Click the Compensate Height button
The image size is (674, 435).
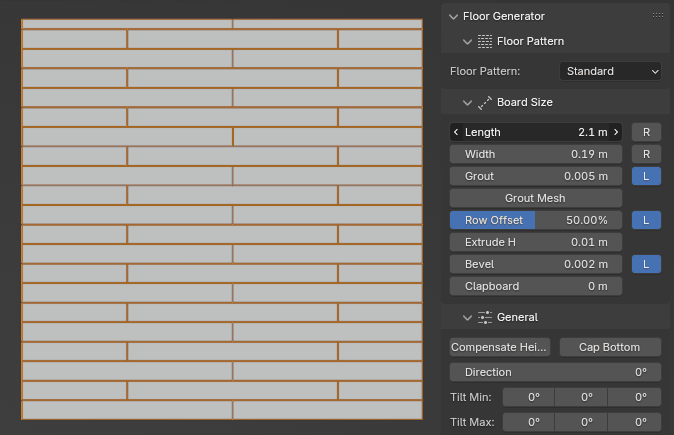point(500,347)
